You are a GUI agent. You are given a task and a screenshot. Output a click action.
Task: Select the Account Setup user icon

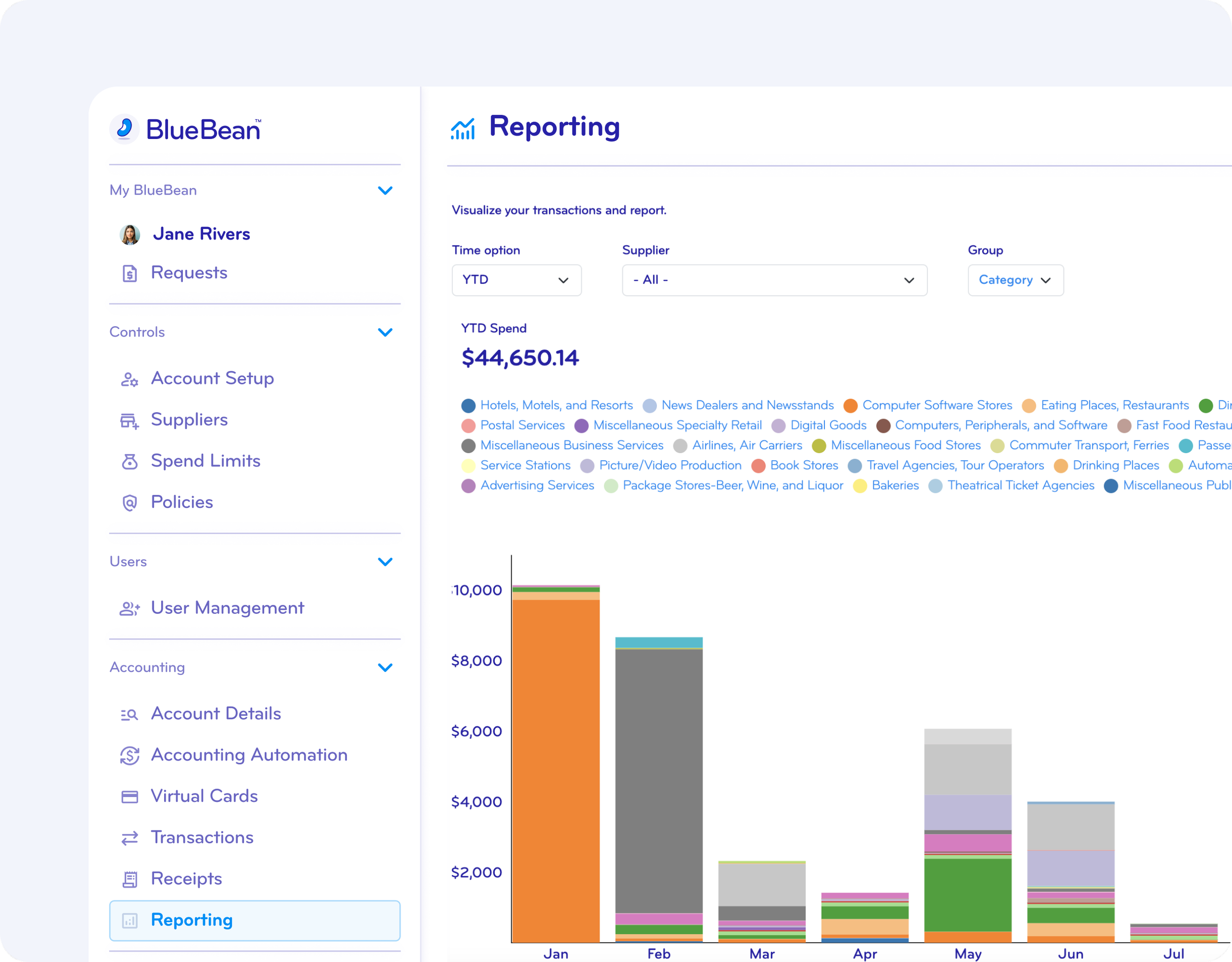(129, 379)
